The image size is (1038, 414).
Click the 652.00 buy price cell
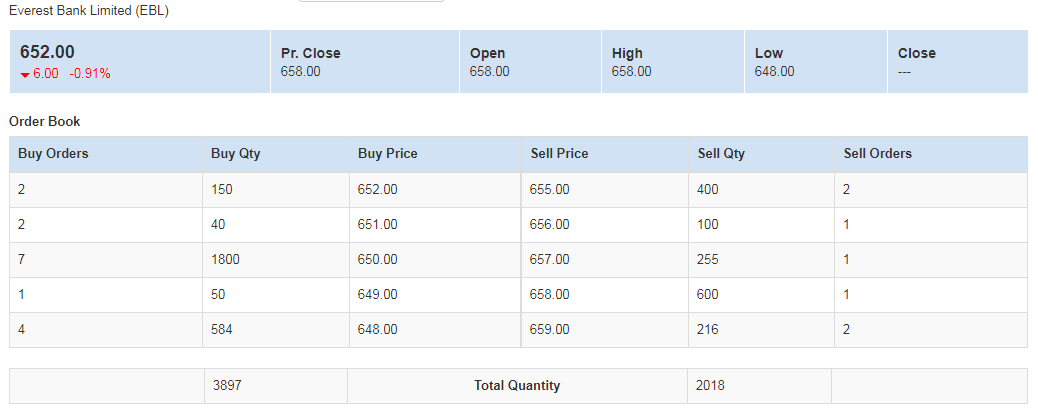coord(436,190)
